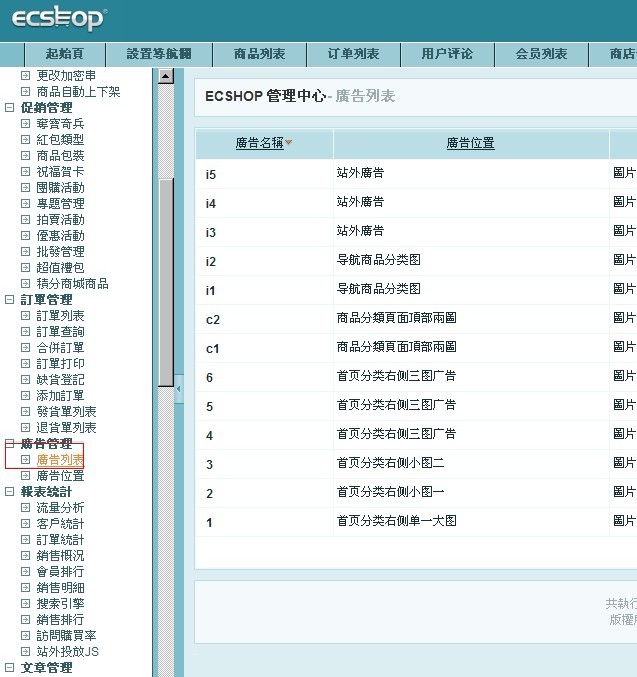Viewport: 637px width, 677px height.
Task: Open 奪寶奇兵 in sidebar
Action: 60,124
